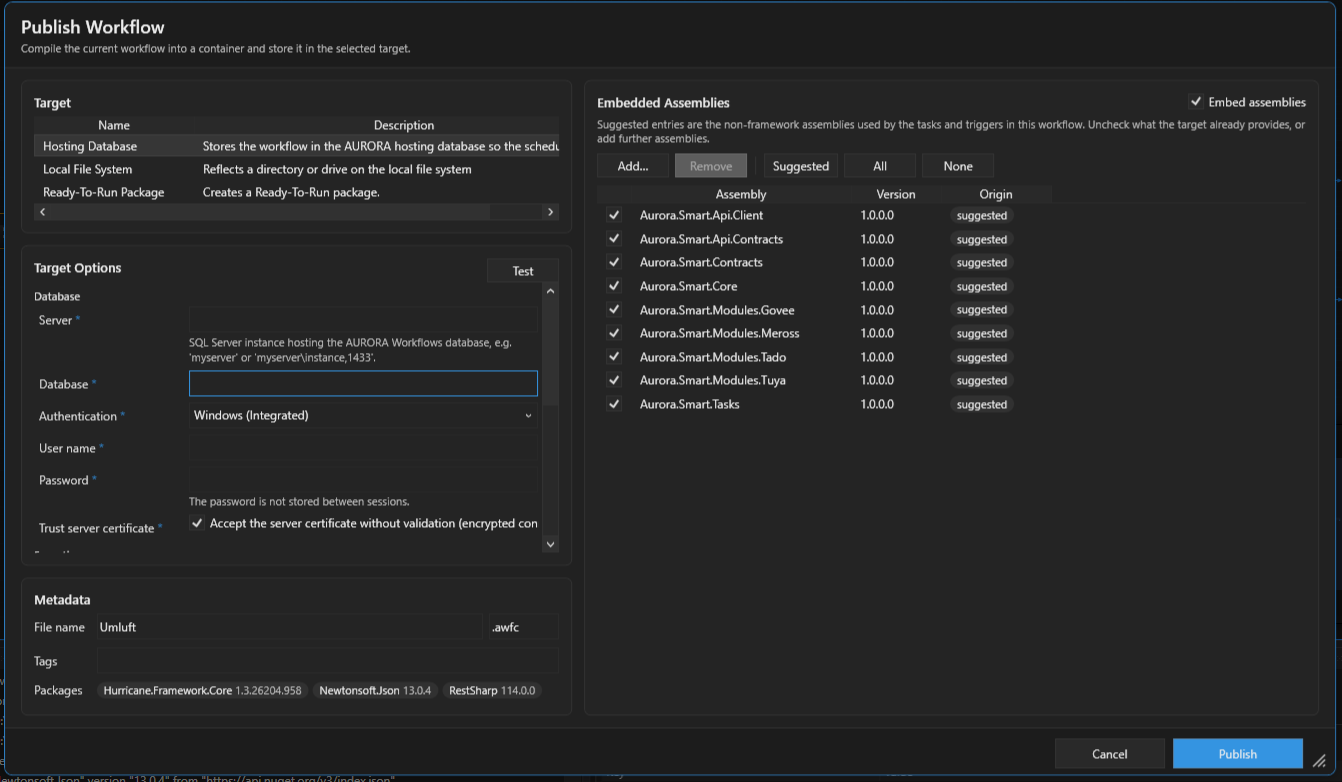1342x782 pixels.
Task: Focus the Server input field
Action: pos(363,320)
